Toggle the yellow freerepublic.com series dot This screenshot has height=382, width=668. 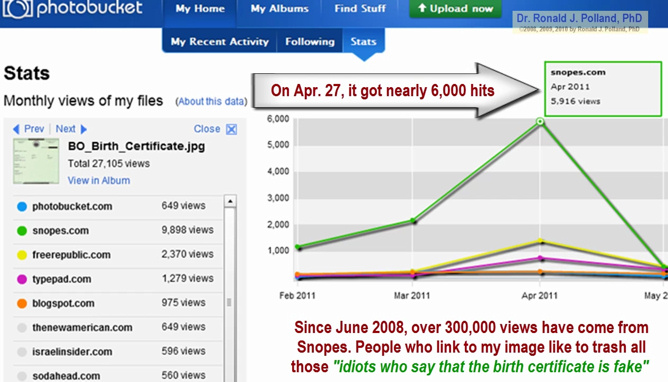tap(22, 255)
